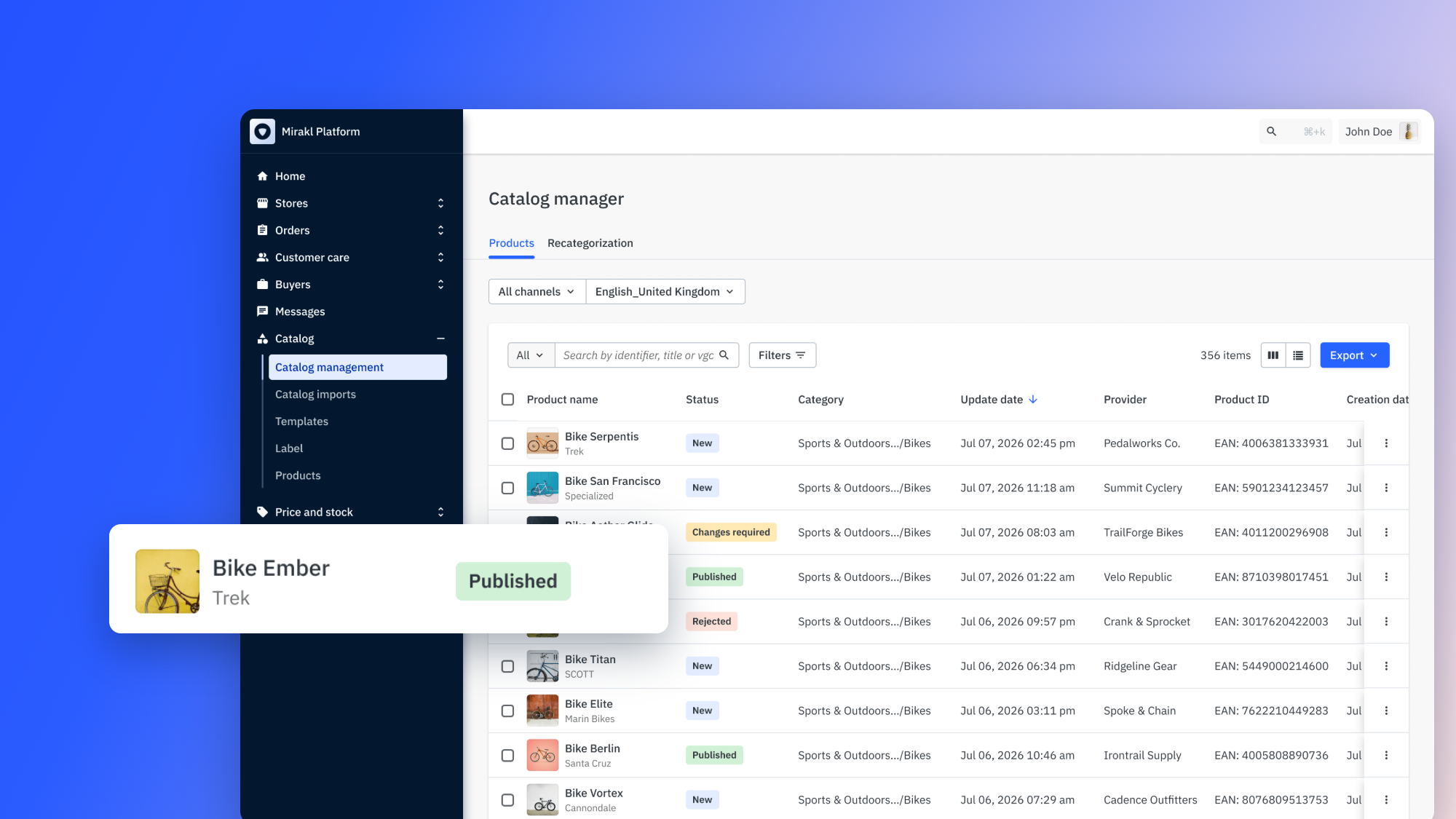
Task: Open row menu for Bike Berlin
Action: [1386, 755]
